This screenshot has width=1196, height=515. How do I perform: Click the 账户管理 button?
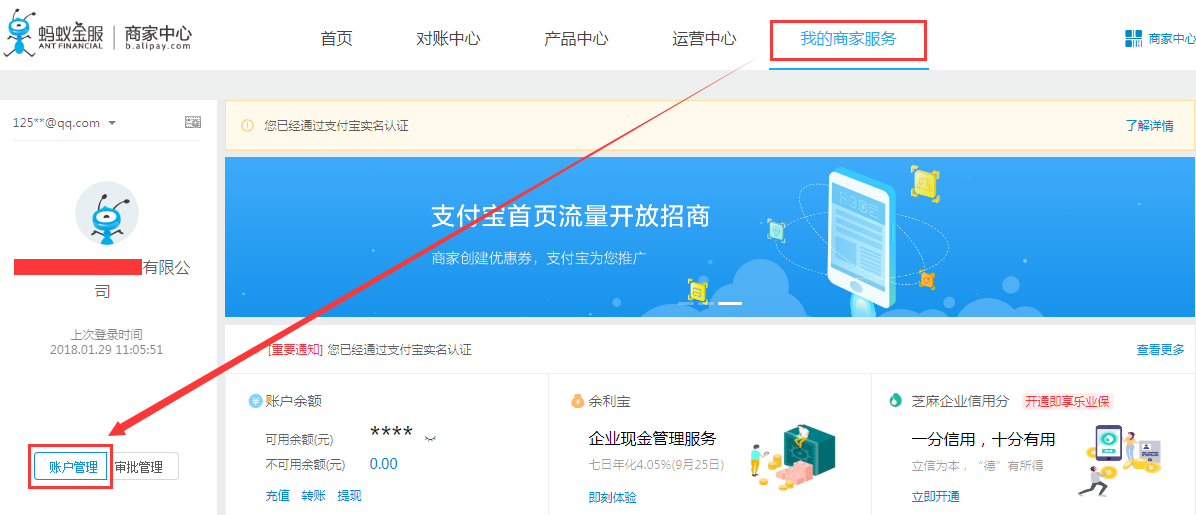point(71,467)
